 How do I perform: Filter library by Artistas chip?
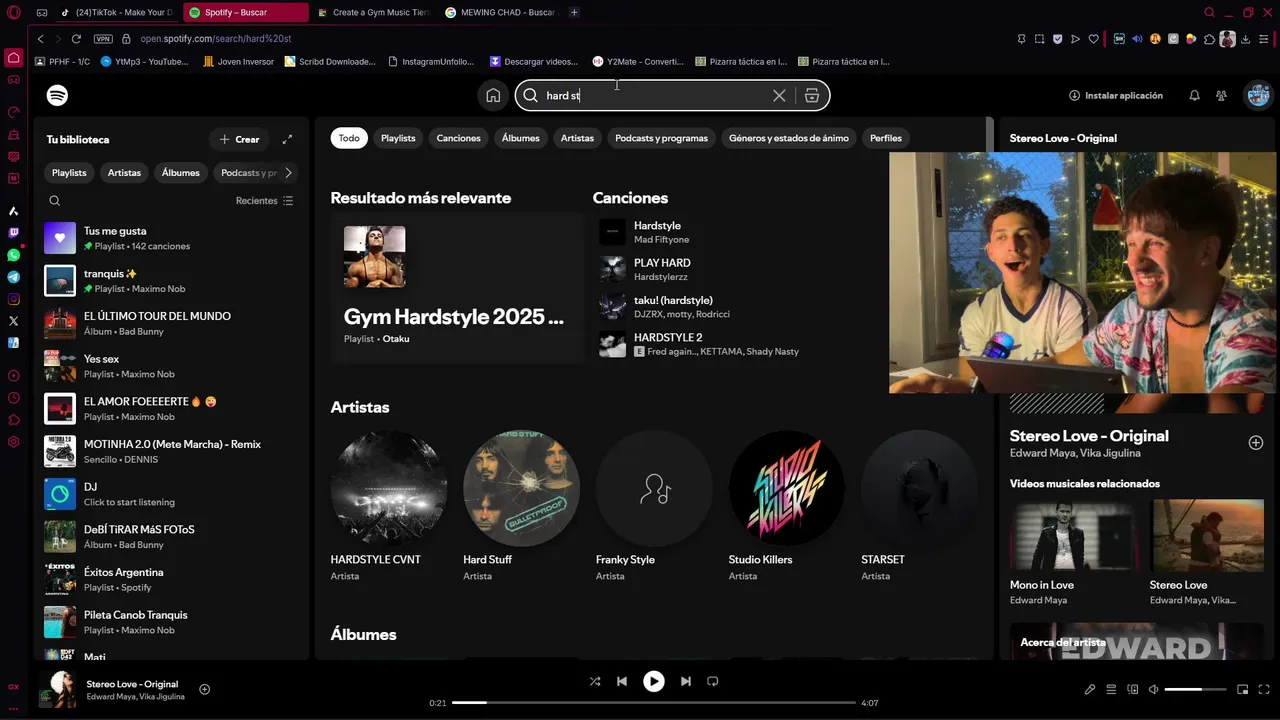124,173
